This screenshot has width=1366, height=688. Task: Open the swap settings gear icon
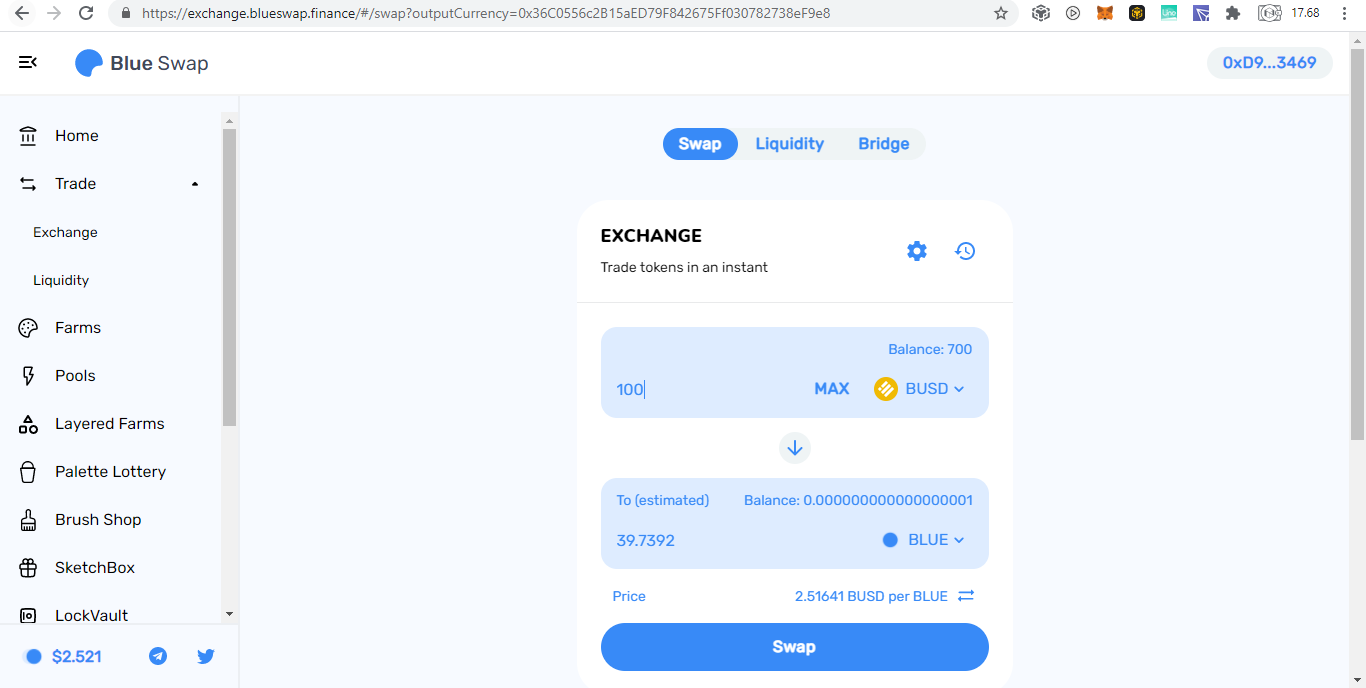[917, 251]
